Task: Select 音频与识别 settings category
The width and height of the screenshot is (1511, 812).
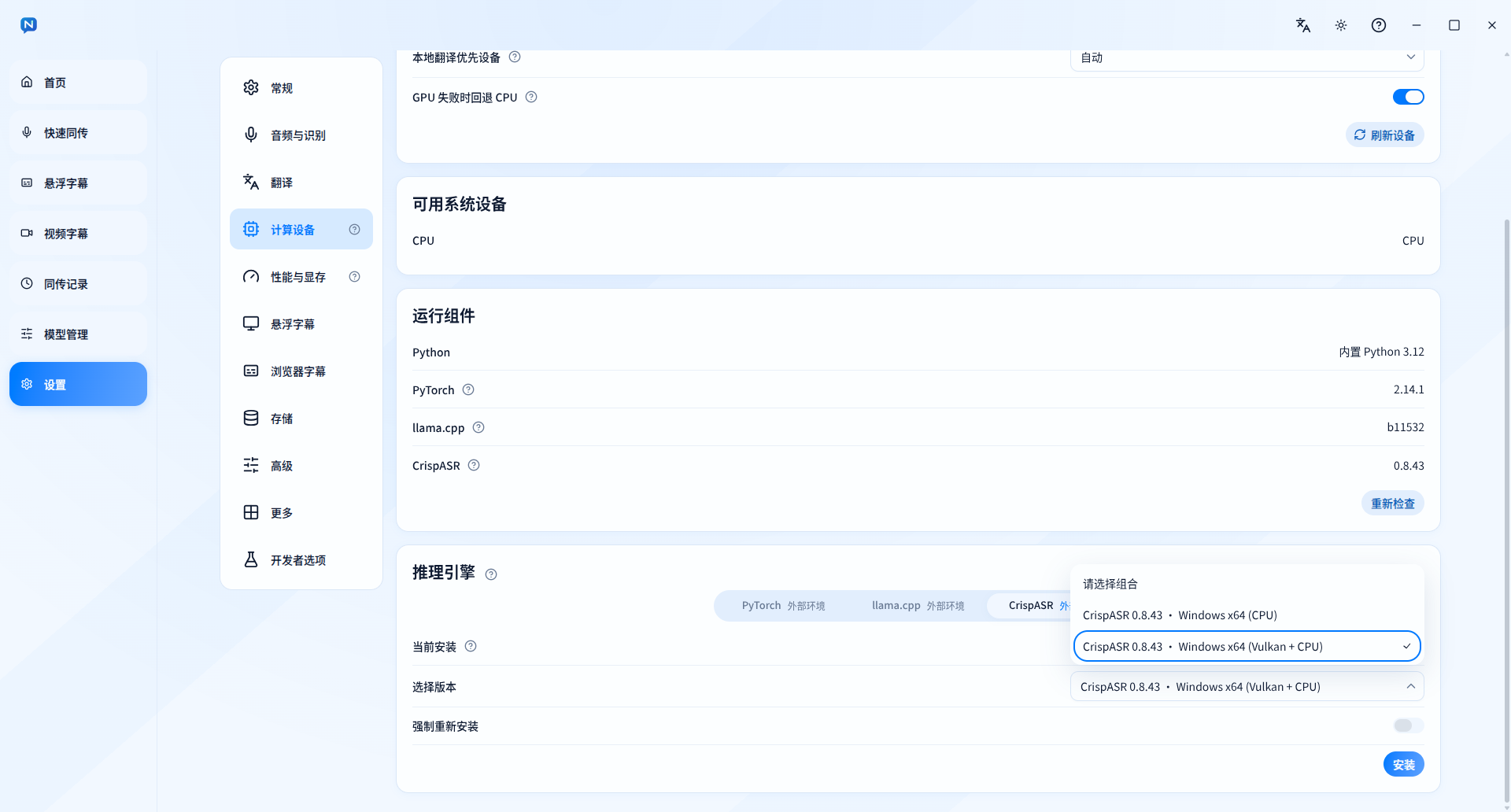Action: pos(301,135)
